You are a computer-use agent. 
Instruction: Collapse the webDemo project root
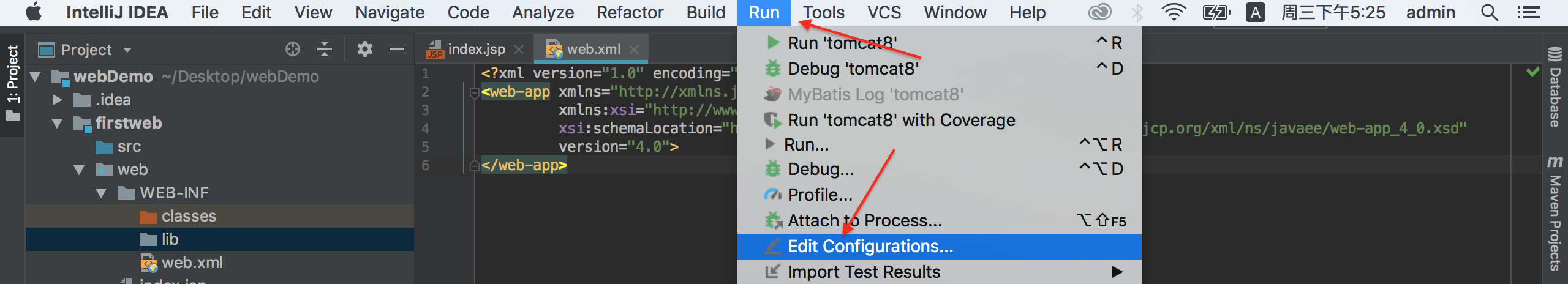(36, 77)
